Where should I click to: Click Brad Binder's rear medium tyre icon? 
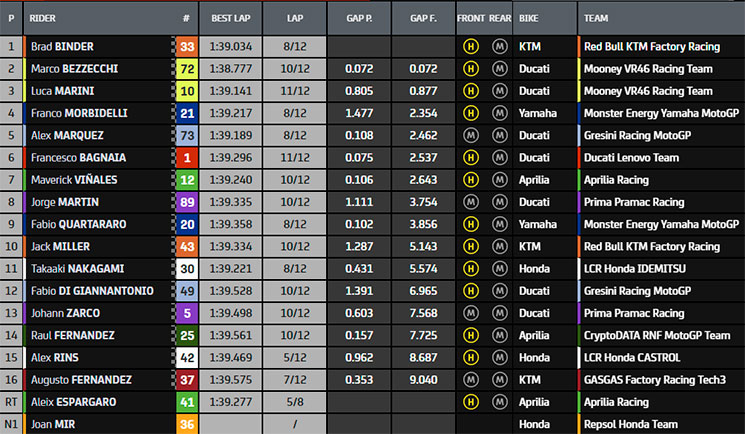pos(499,47)
